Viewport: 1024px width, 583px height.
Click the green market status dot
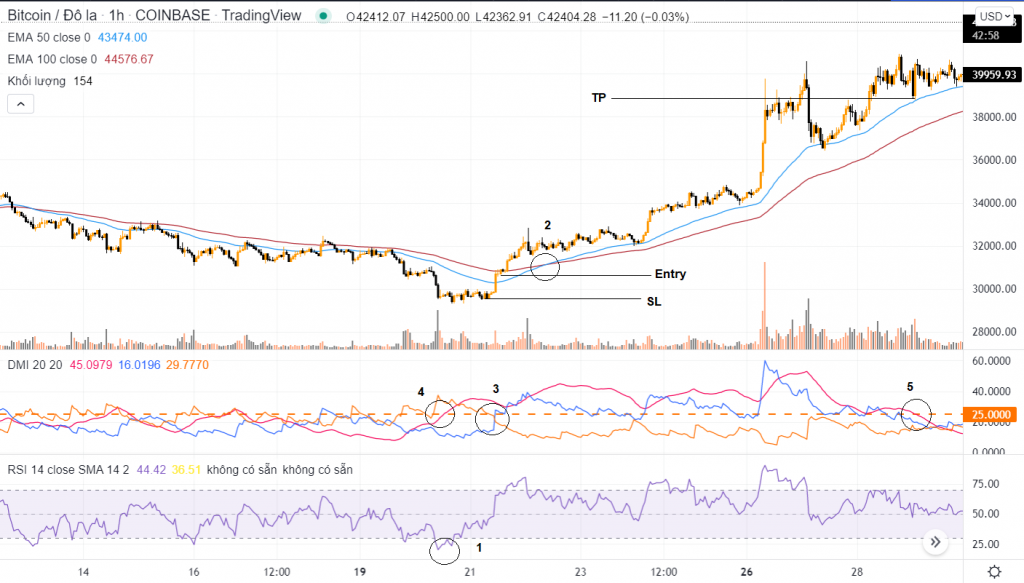[x=321, y=17]
